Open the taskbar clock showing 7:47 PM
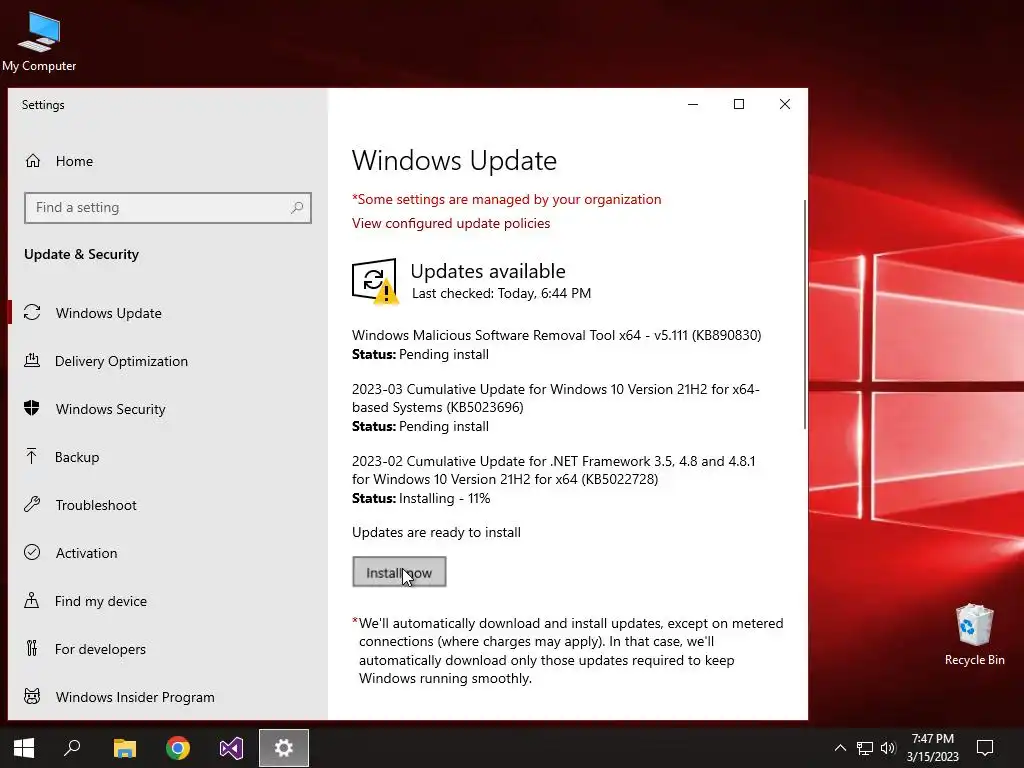1024x768 pixels. (933, 748)
